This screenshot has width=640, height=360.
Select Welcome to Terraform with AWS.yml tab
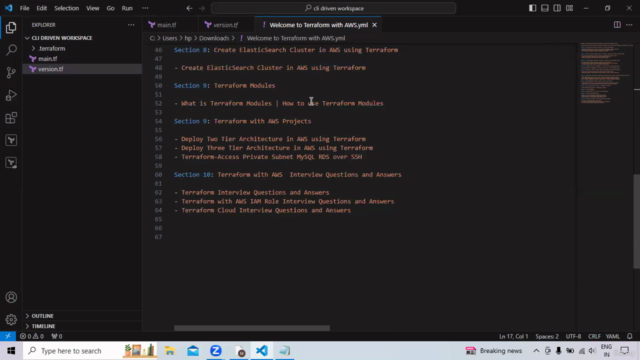[318, 25]
